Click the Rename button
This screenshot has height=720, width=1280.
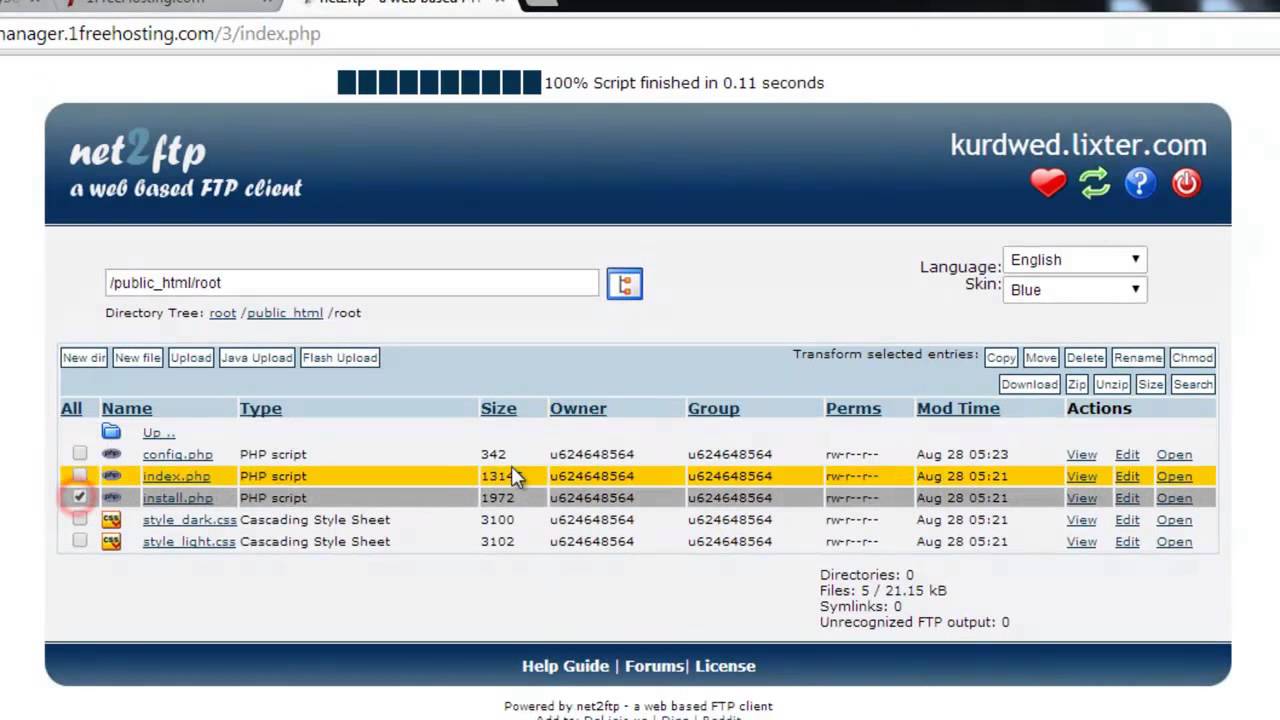(x=1138, y=358)
